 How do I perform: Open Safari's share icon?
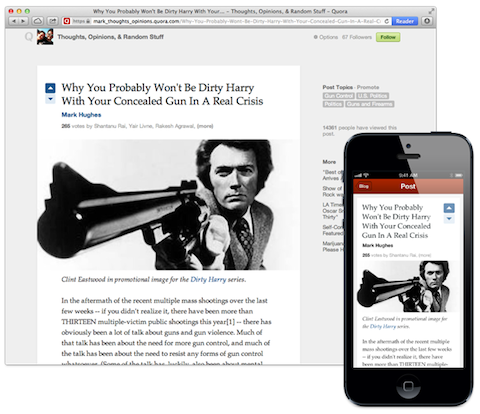point(52,21)
